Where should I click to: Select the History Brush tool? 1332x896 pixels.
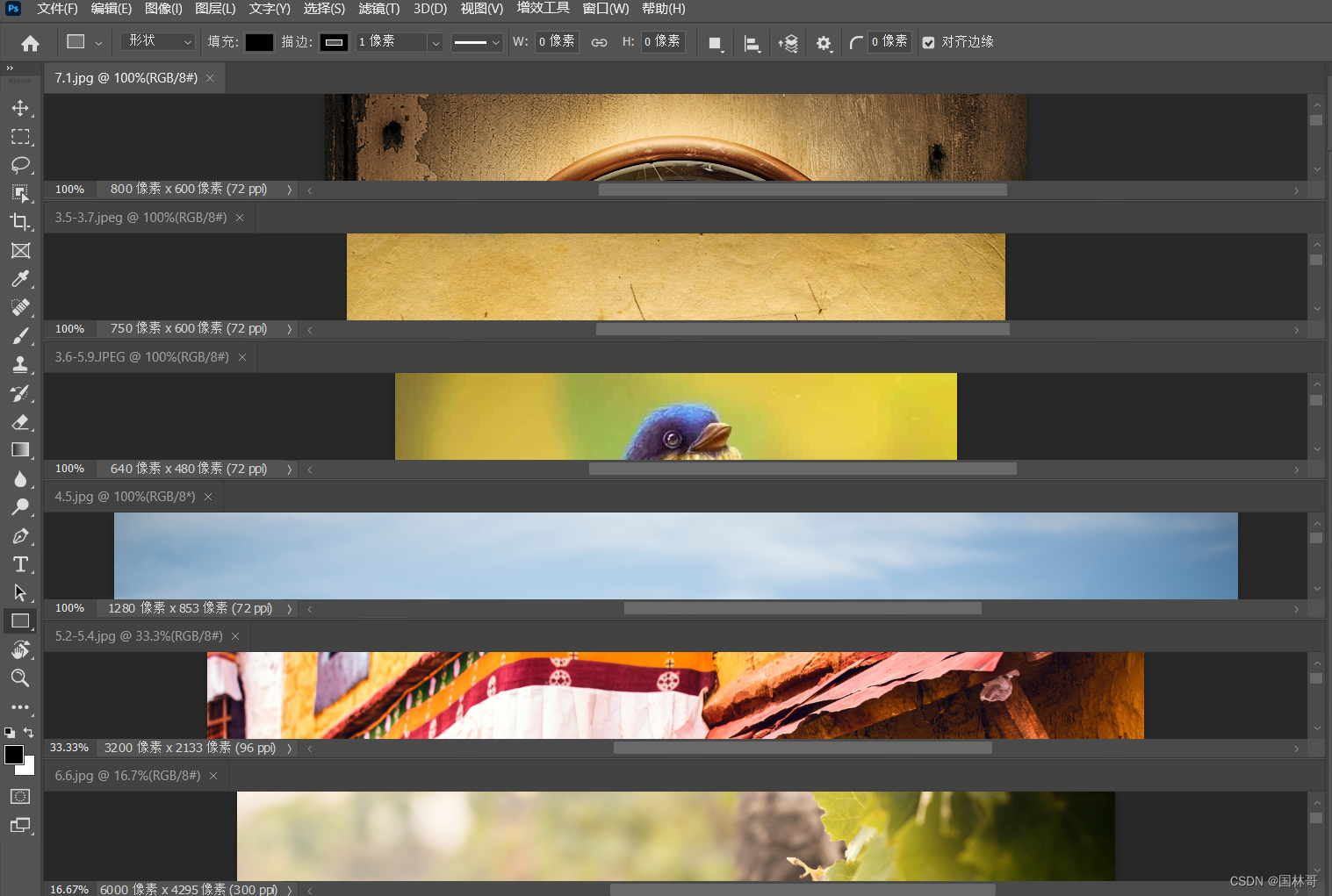pyautogui.click(x=20, y=393)
